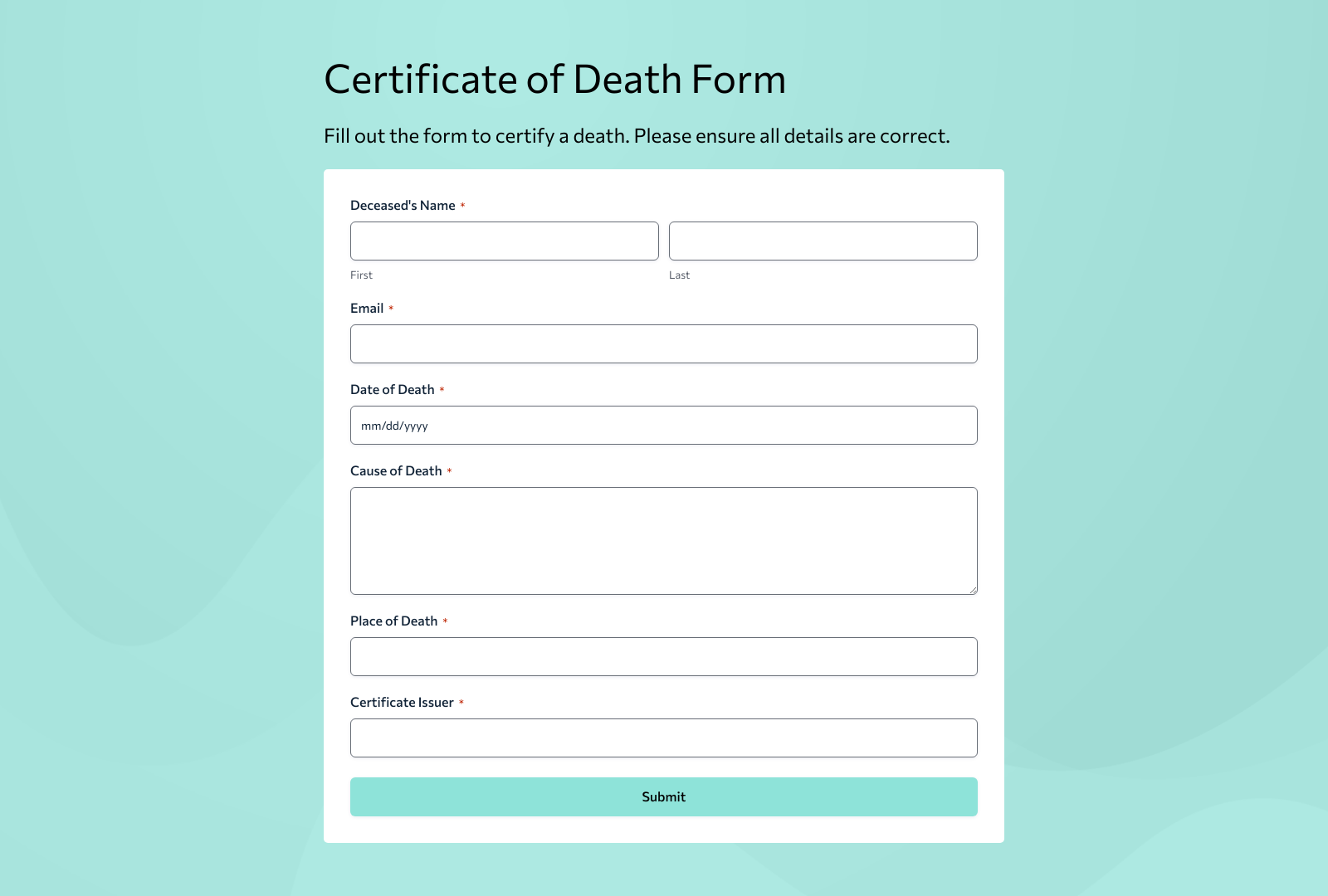1328x896 pixels.
Task: Click the Certificate Issuer label
Action: (403, 702)
